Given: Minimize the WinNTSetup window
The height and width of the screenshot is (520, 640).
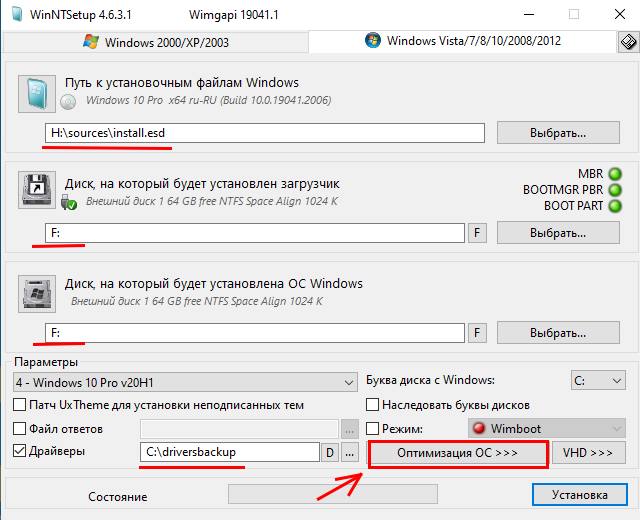Looking at the screenshot, I should [529, 14].
